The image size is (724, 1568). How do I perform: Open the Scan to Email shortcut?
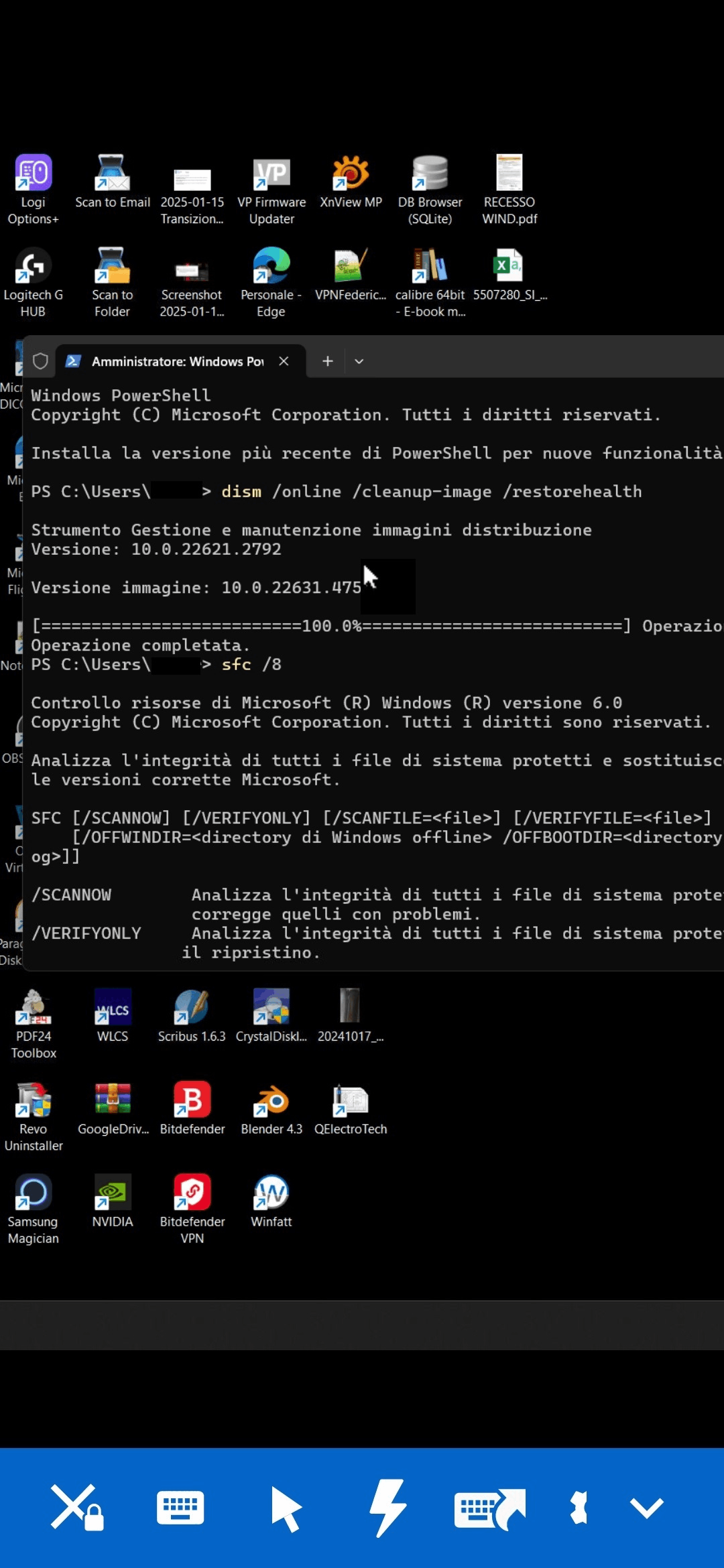tap(112, 182)
